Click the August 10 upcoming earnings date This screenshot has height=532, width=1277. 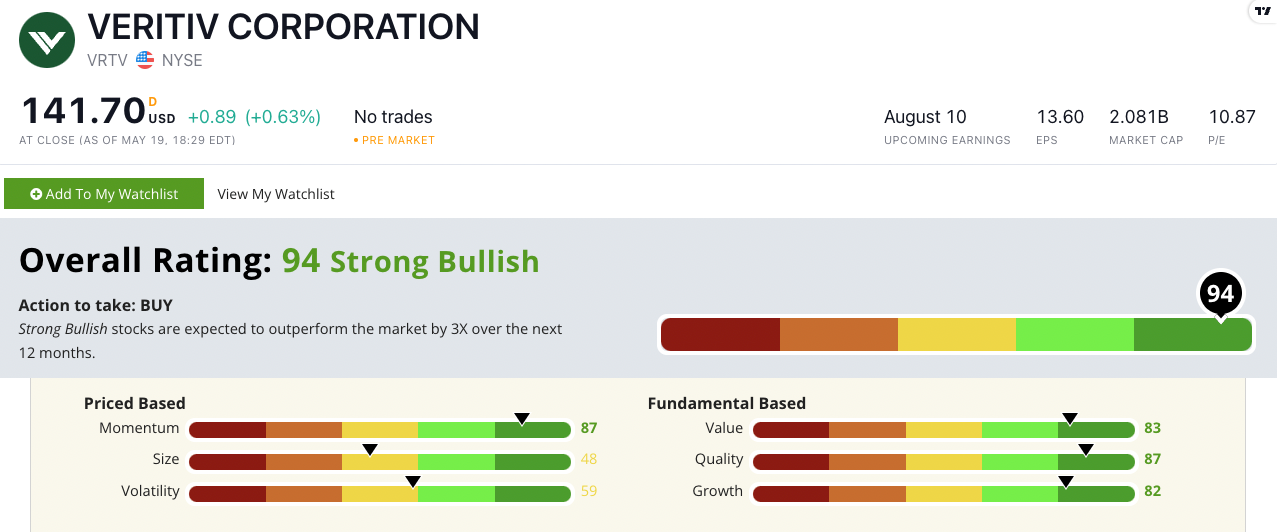coord(925,117)
